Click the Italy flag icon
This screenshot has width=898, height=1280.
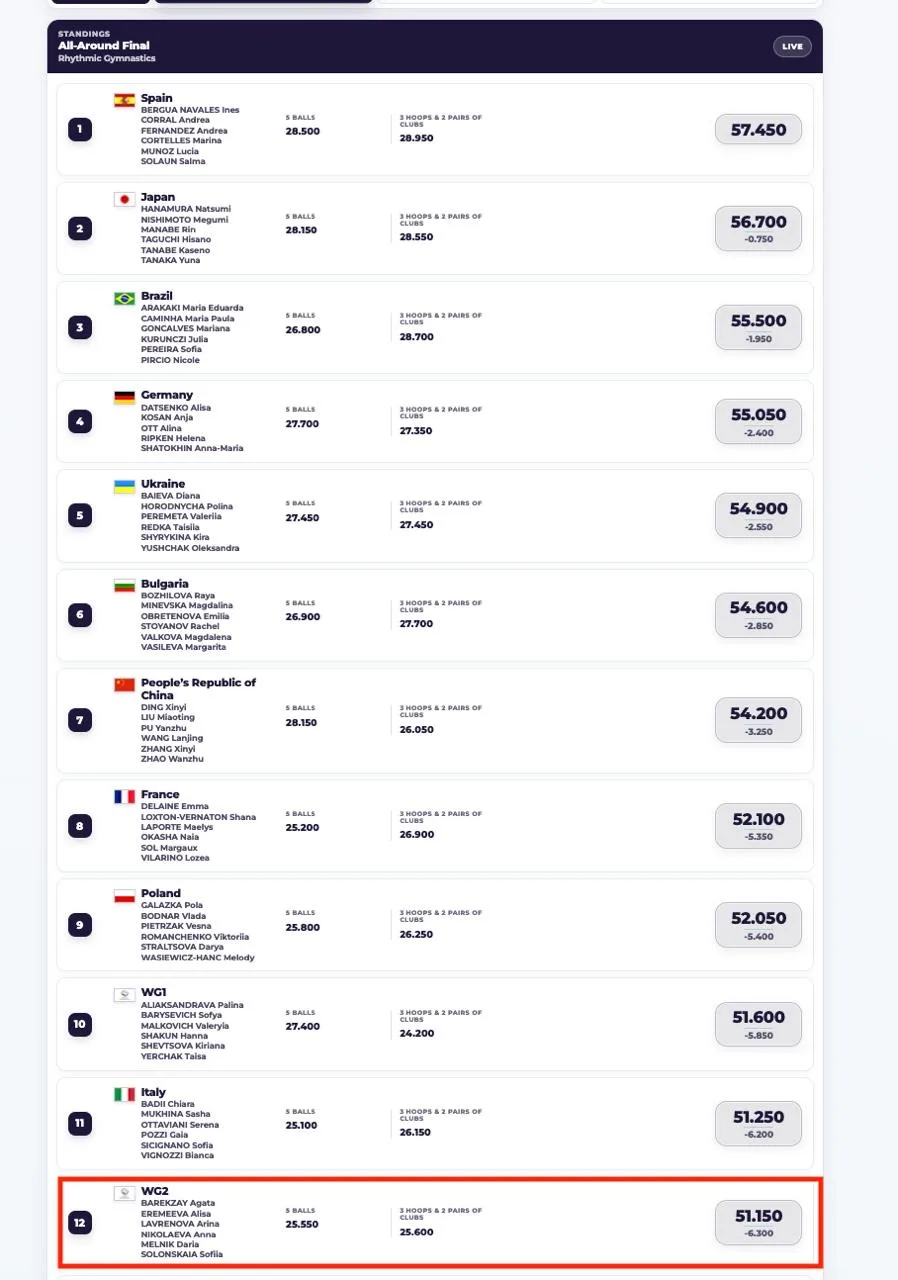coord(125,1094)
